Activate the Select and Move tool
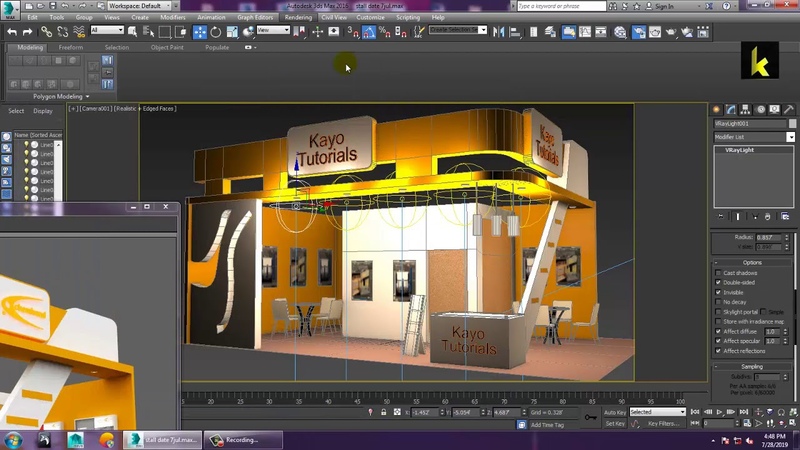This screenshot has width=800, height=450. (200, 32)
